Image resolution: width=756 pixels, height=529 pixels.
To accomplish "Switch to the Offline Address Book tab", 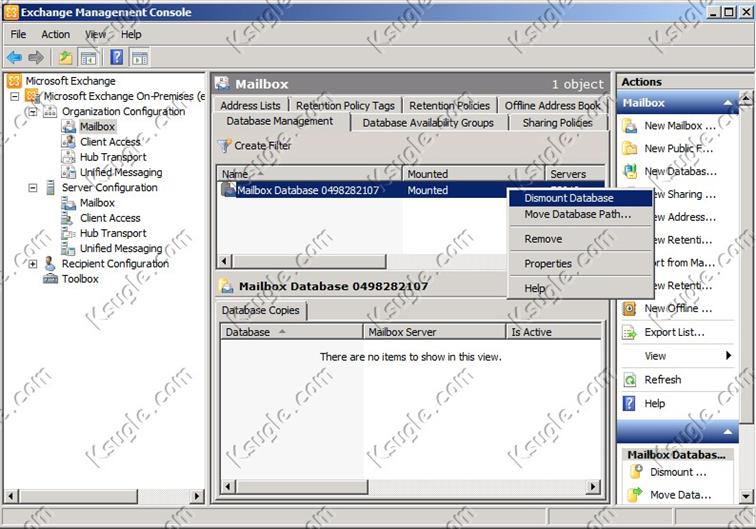I will (x=553, y=105).
